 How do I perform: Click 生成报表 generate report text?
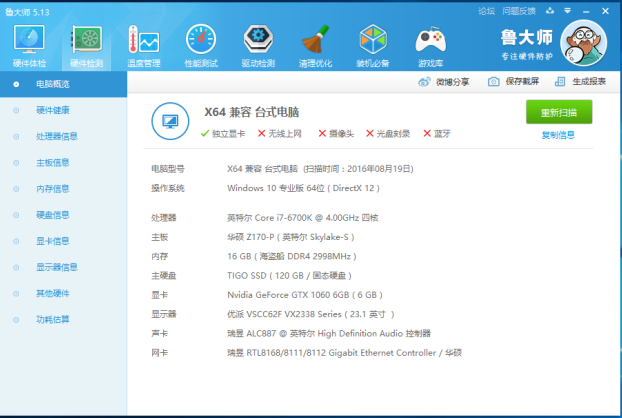click(x=589, y=82)
